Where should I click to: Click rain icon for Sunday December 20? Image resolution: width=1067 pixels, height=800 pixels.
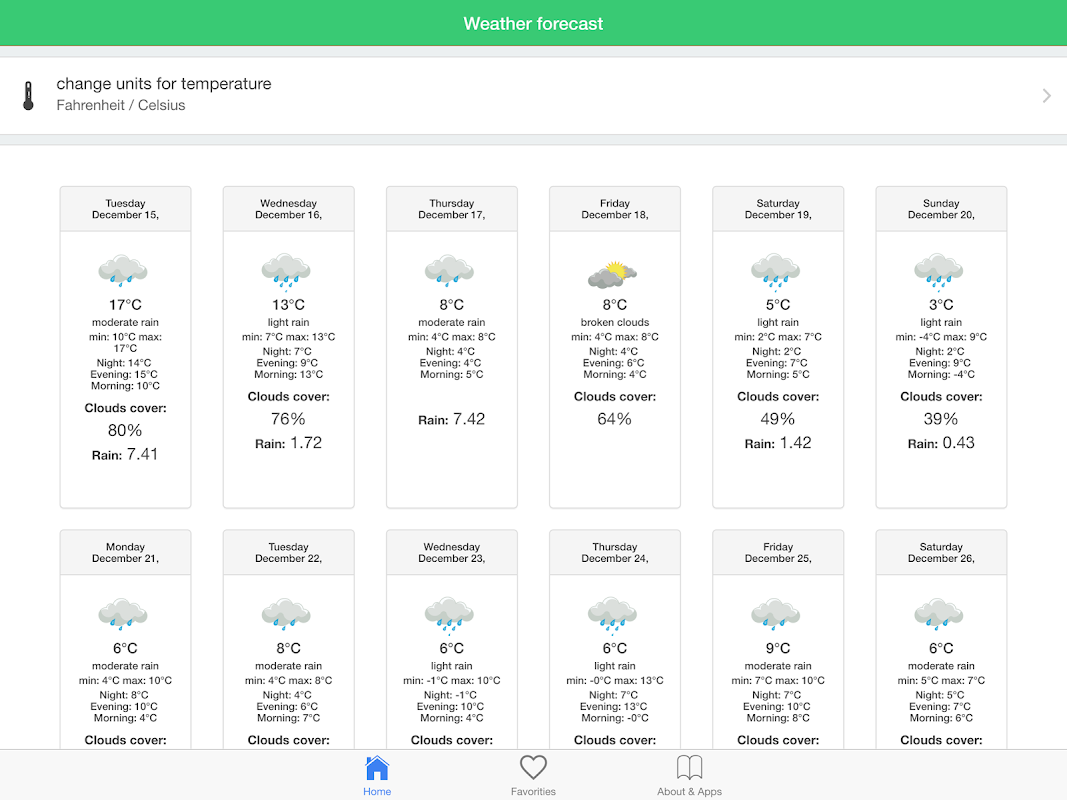tap(939, 271)
